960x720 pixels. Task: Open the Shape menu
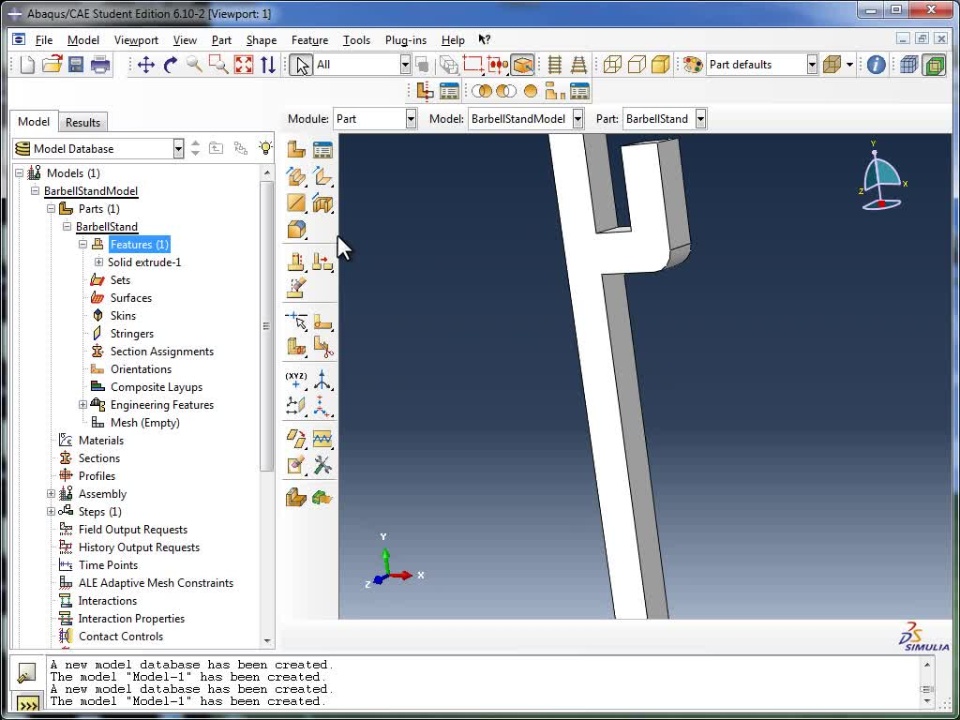tap(261, 40)
